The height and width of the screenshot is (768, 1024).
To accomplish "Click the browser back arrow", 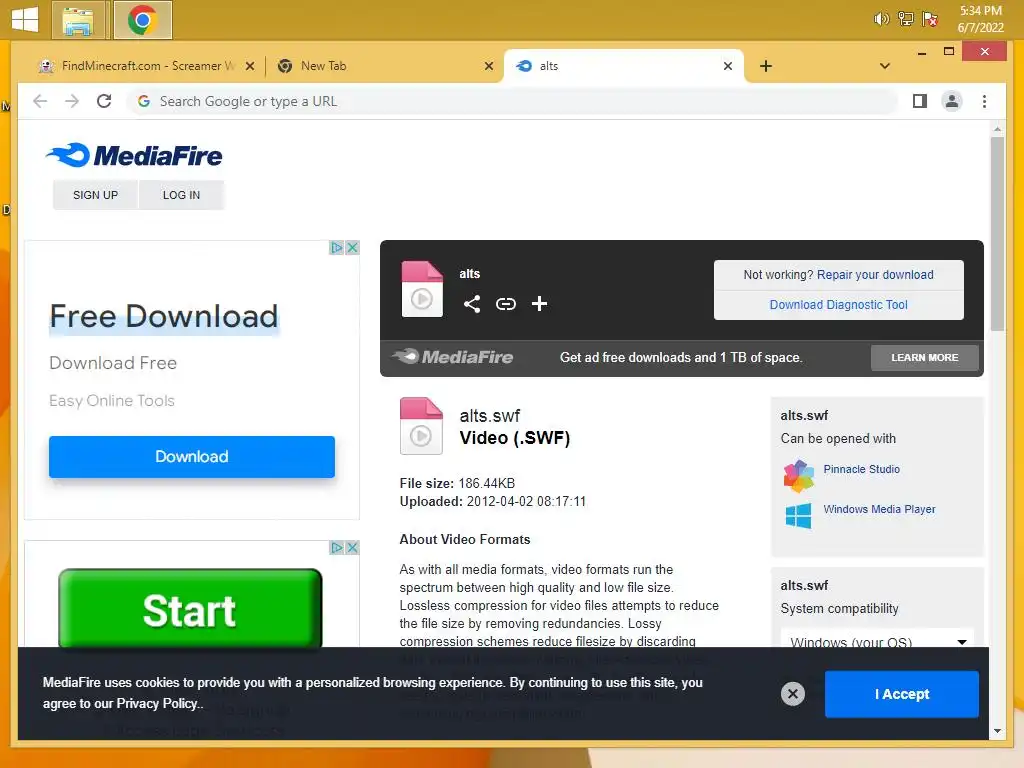I will pyautogui.click(x=40, y=101).
